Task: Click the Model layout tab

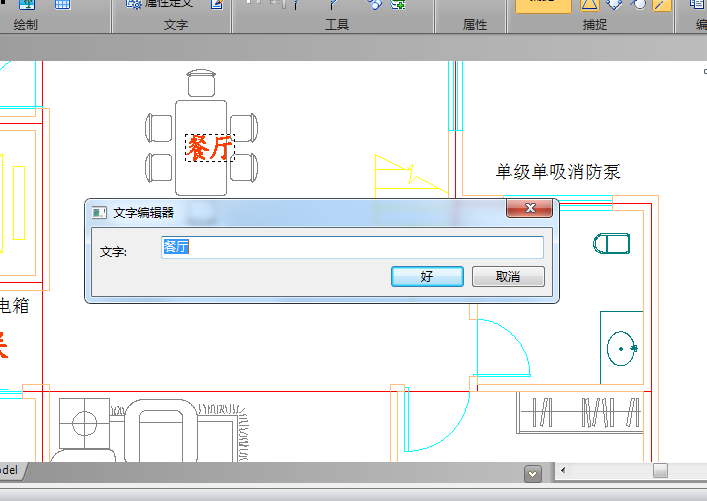Action: click(x=9, y=470)
